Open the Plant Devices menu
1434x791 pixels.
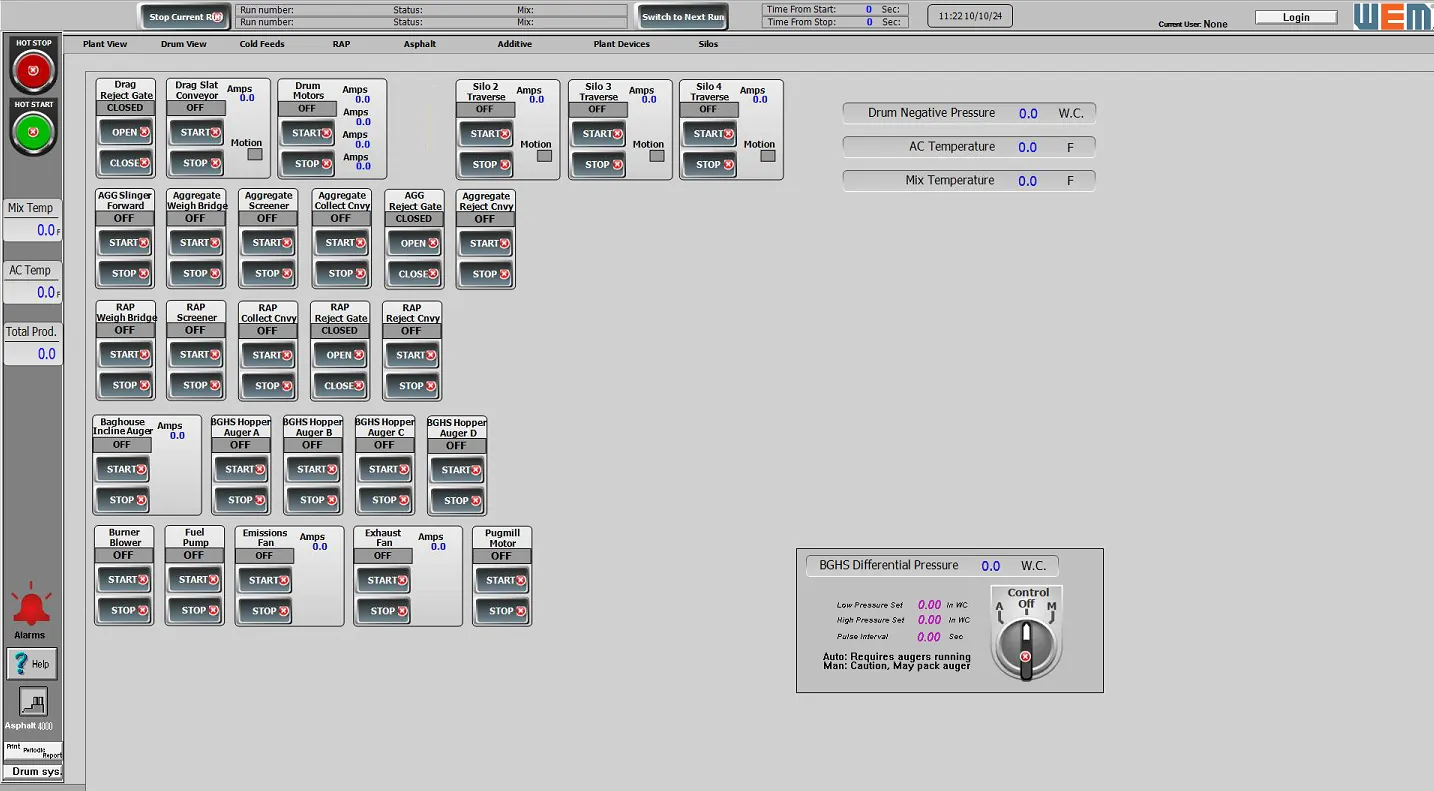click(x=621, y=44)
